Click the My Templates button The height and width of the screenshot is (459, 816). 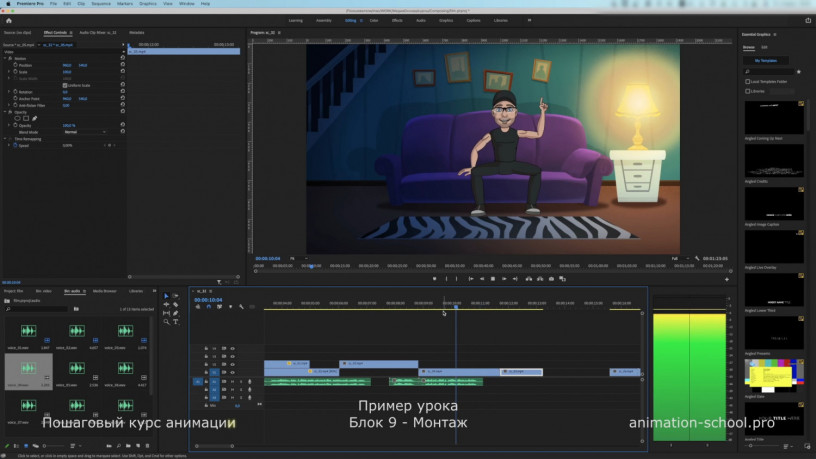point(765,60)
